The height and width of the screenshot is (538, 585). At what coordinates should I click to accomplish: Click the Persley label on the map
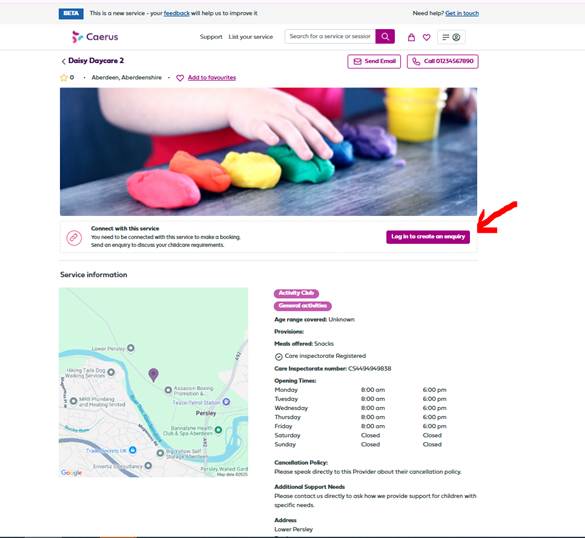click(x=206, y=413)
